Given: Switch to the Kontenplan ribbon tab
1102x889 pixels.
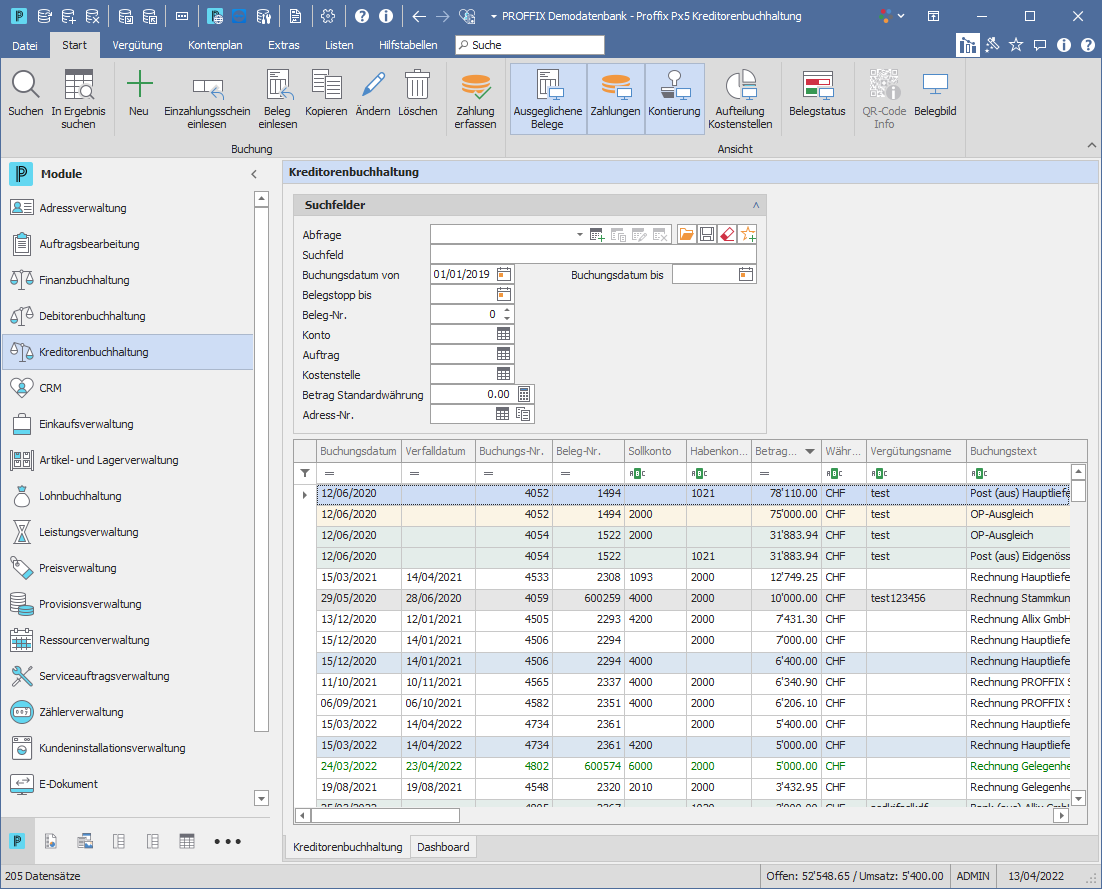Looking at the screenshot, I should pos(215,45).
